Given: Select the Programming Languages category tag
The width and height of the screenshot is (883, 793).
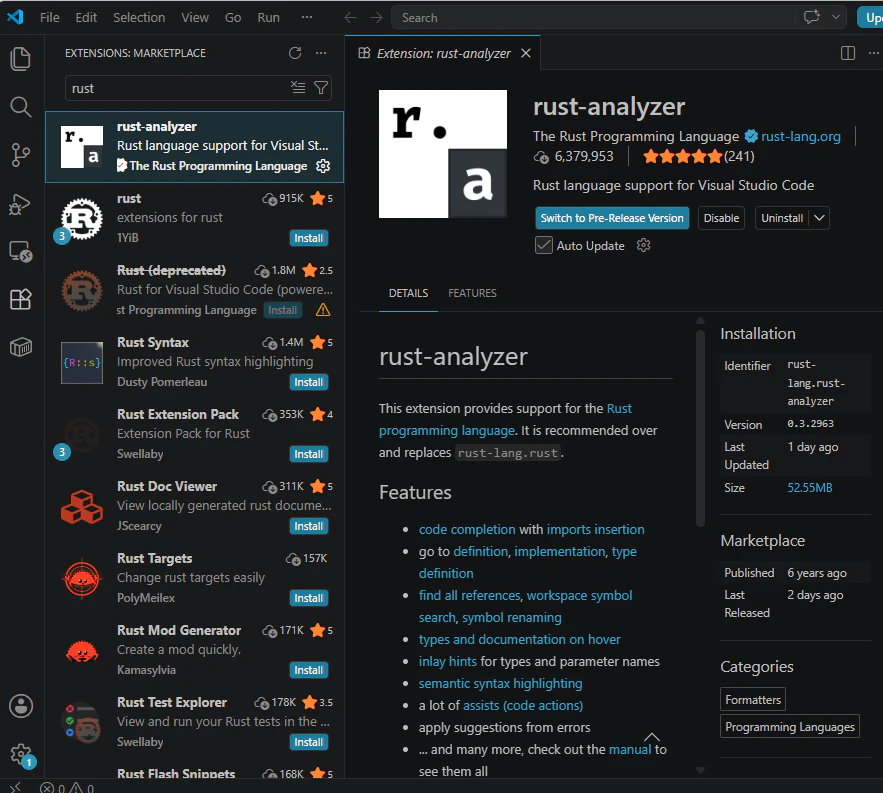Looking at the screenshot, I should pyautogui.click(x=790, y=727).
